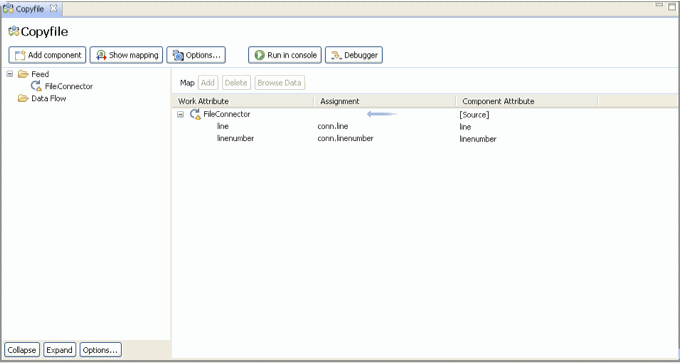Select FileConnector under Feed in left tree
The height and width of the screenshot is (363, 680).
click(69, 86)
